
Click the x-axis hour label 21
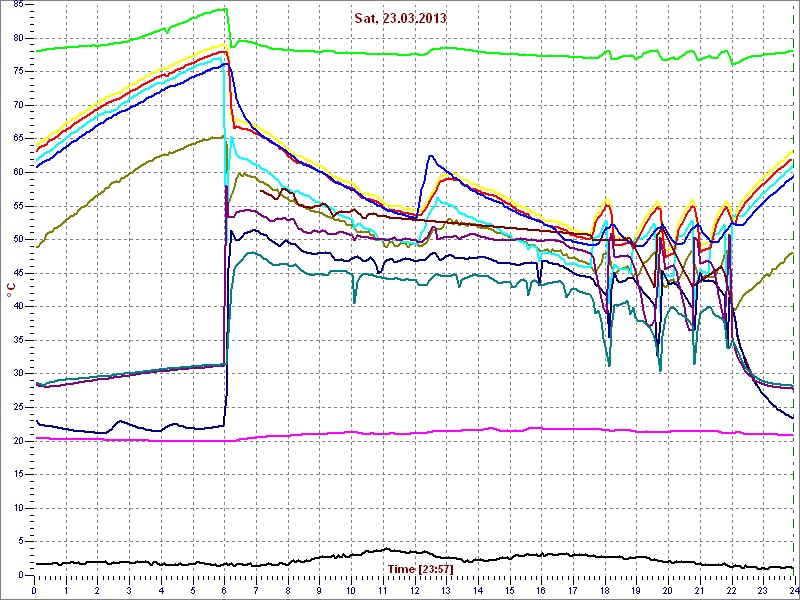[701, 590]
